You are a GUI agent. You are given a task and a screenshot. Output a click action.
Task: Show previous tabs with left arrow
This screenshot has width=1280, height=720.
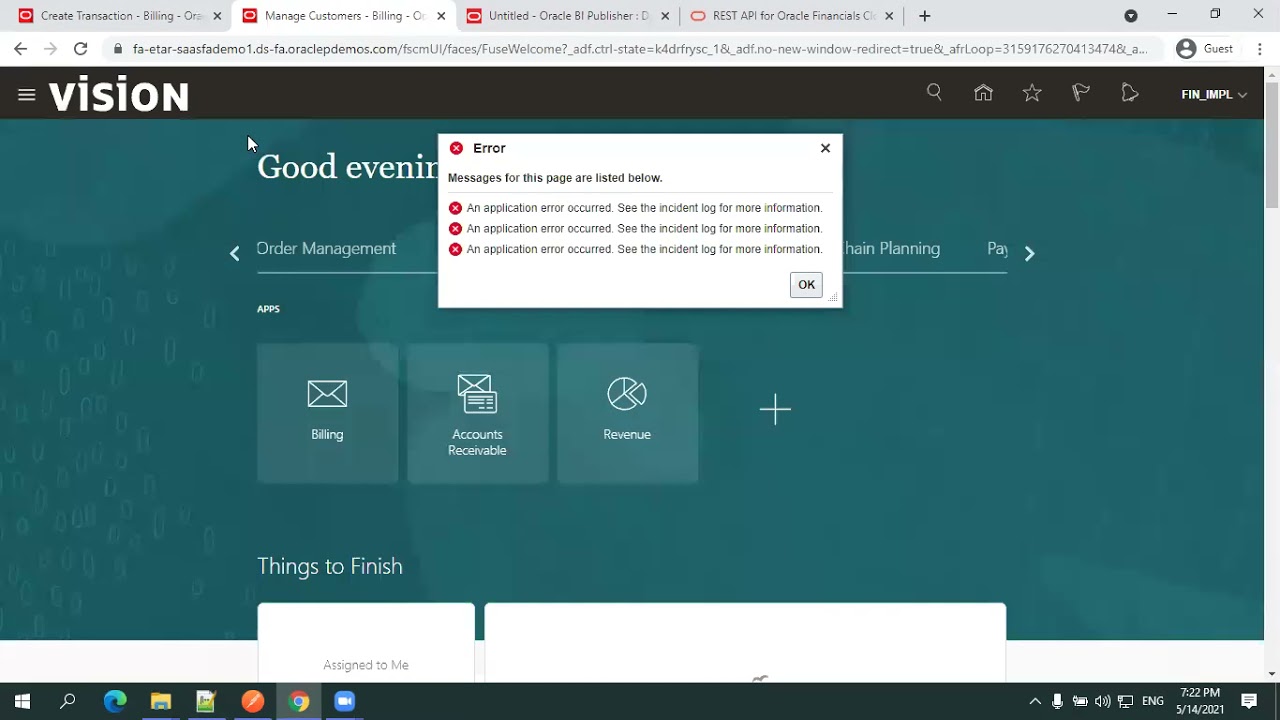(235, 254)
